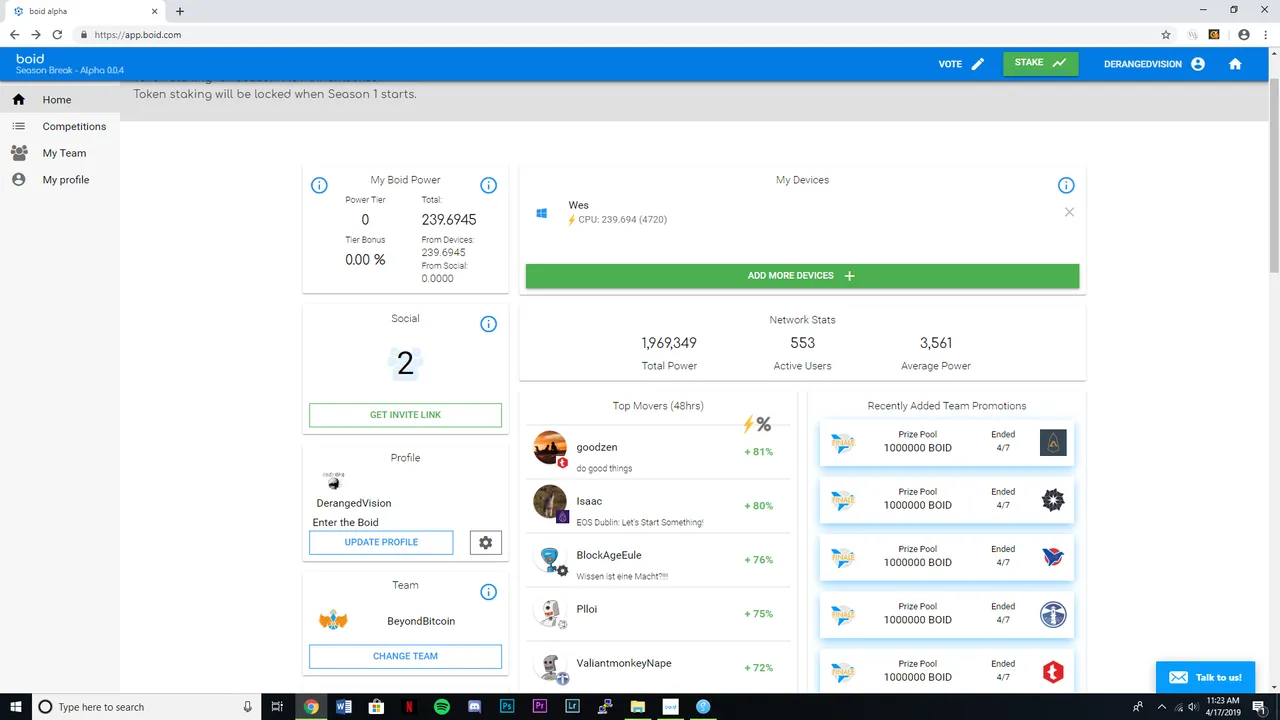Click UPDATE PROFILE button
1280x720 pixels.
pos(381,542)
